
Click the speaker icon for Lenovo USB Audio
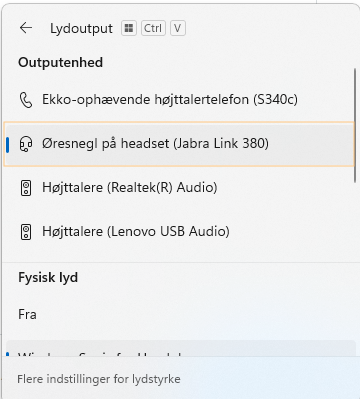tap(26, 232)
